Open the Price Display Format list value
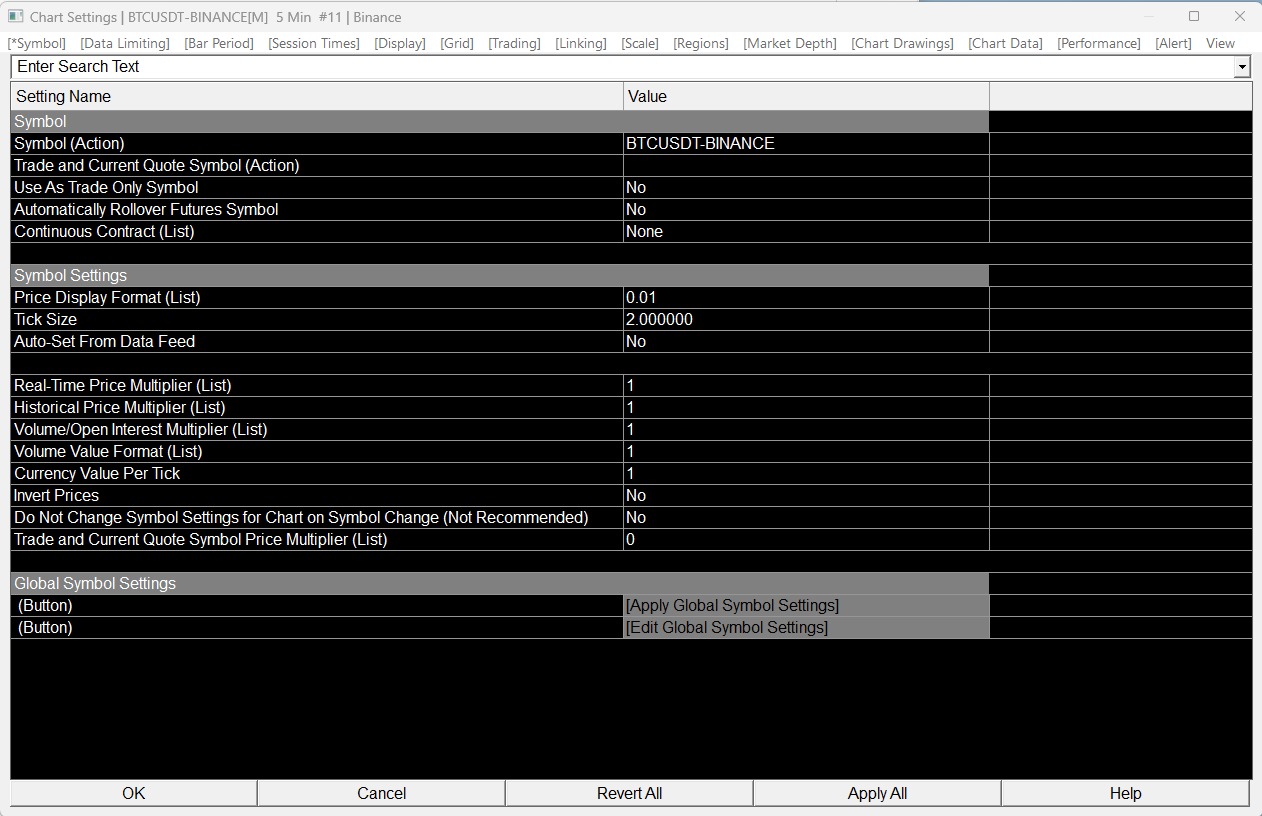1262x816 pixels. coord(806,298)
